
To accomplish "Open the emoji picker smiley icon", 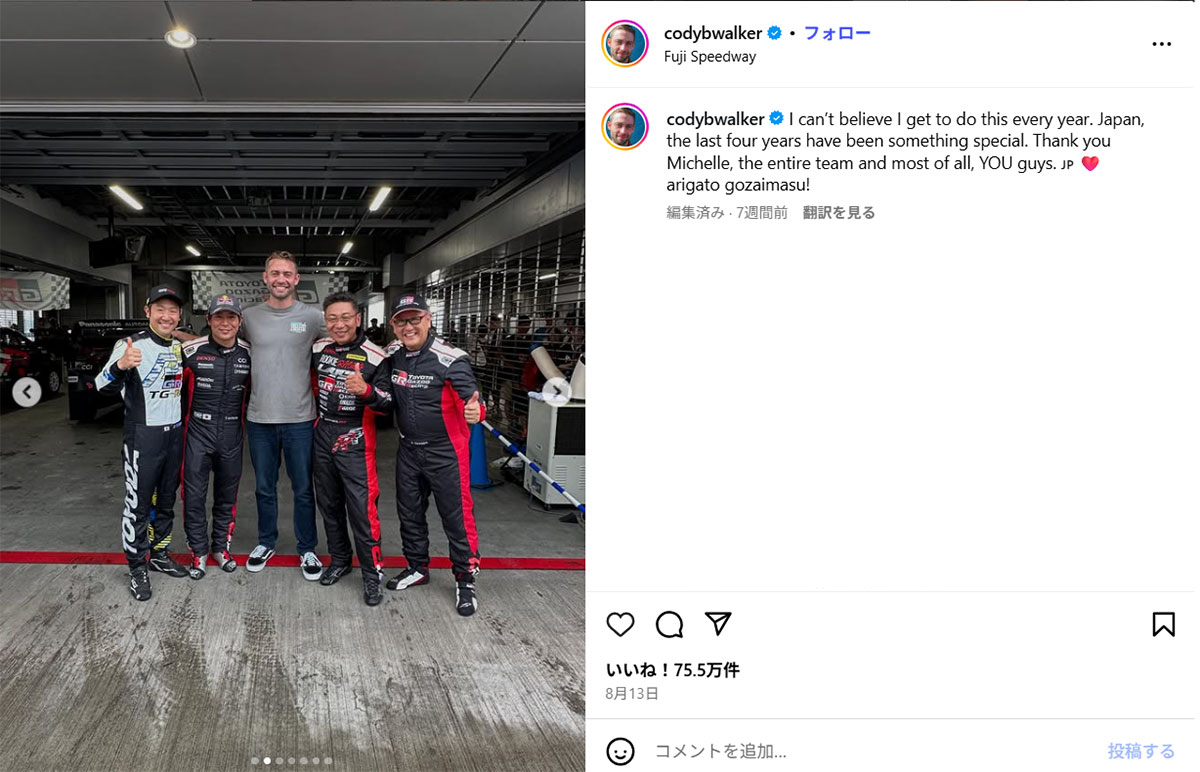I will coord(620,751).
